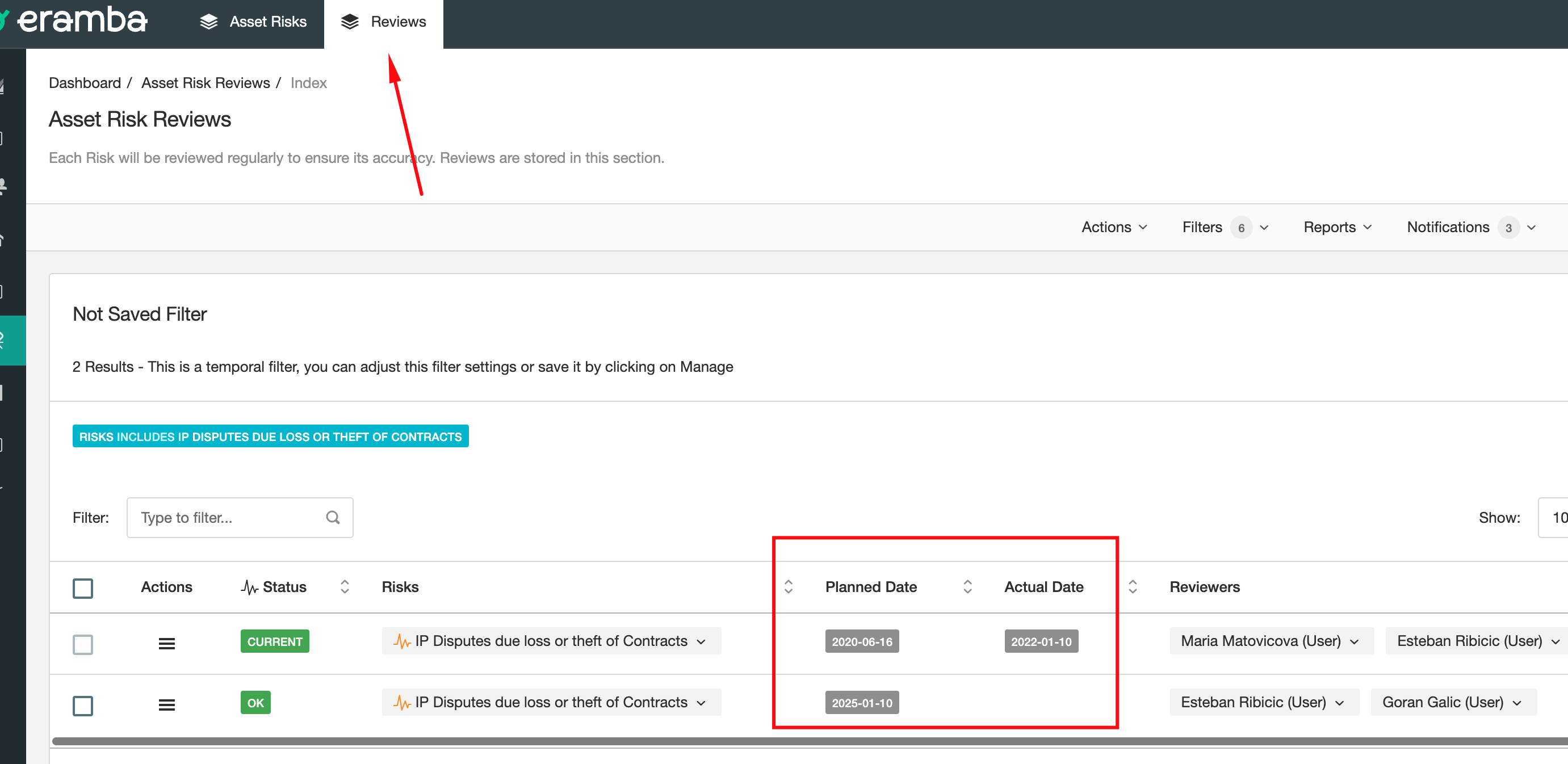This screenshot has height=764, width=1568.
Task: Open the hamburger actions menu for the CURRENT row
Action: [166, 643]
